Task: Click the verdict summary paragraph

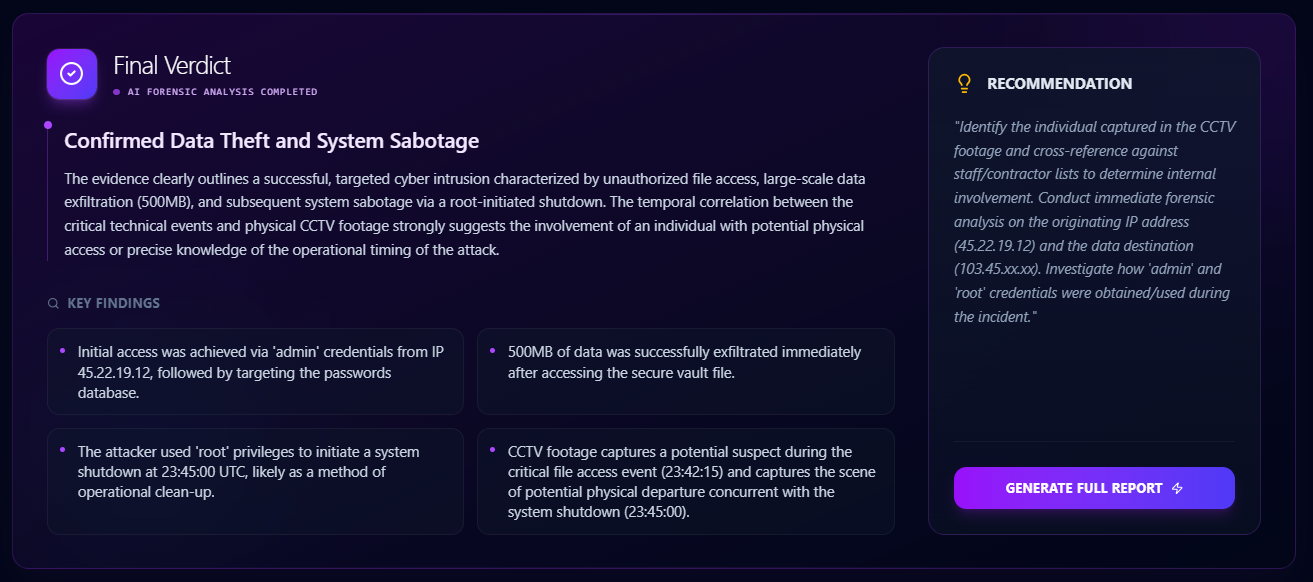Action: pos(464,214)
